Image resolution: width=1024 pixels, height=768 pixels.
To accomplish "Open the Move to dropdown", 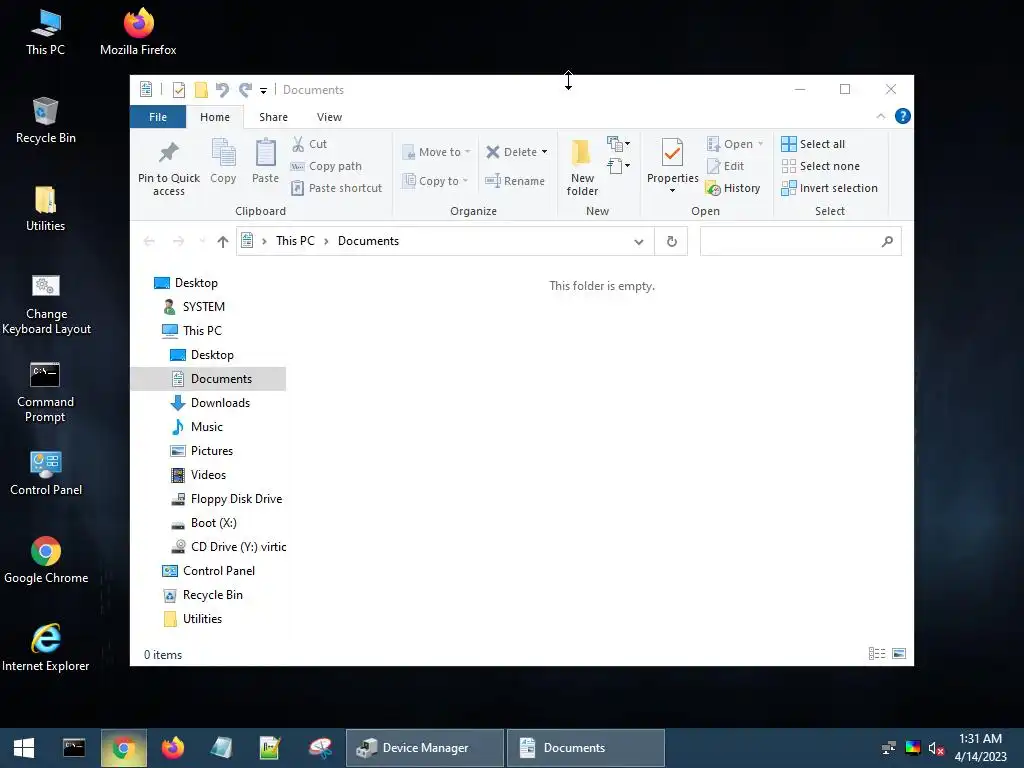I will point(436,152).
